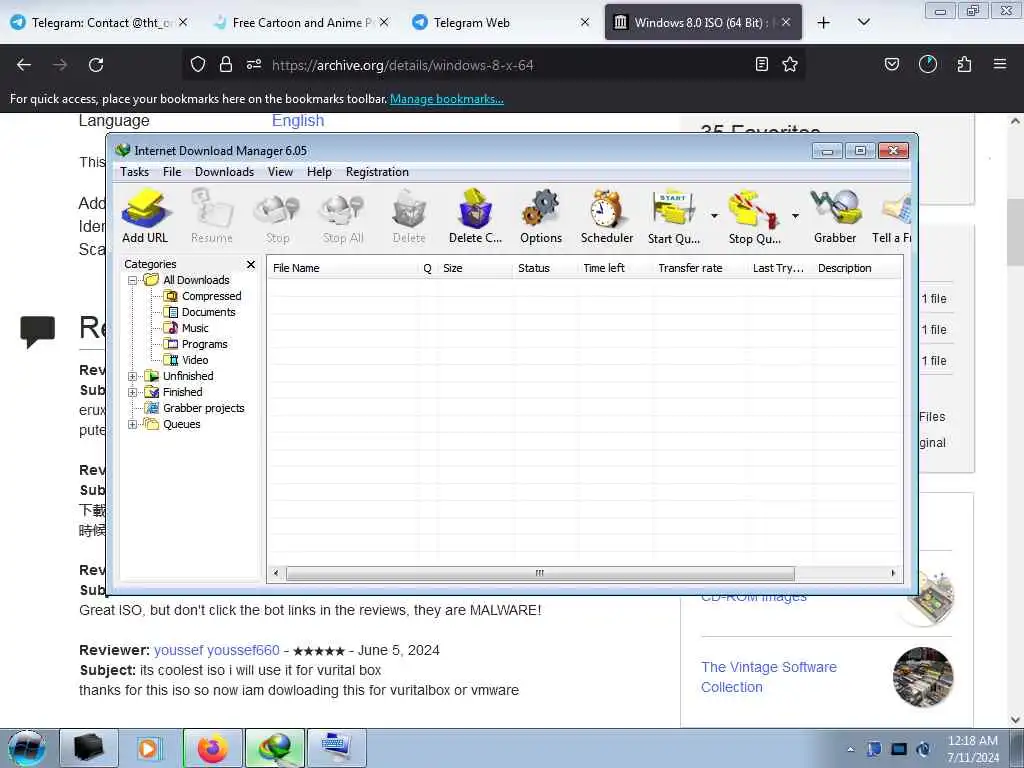This screenshot has height=768, width=1024.
Task: Click the Firefox back arrow
Action: [24, 65]
